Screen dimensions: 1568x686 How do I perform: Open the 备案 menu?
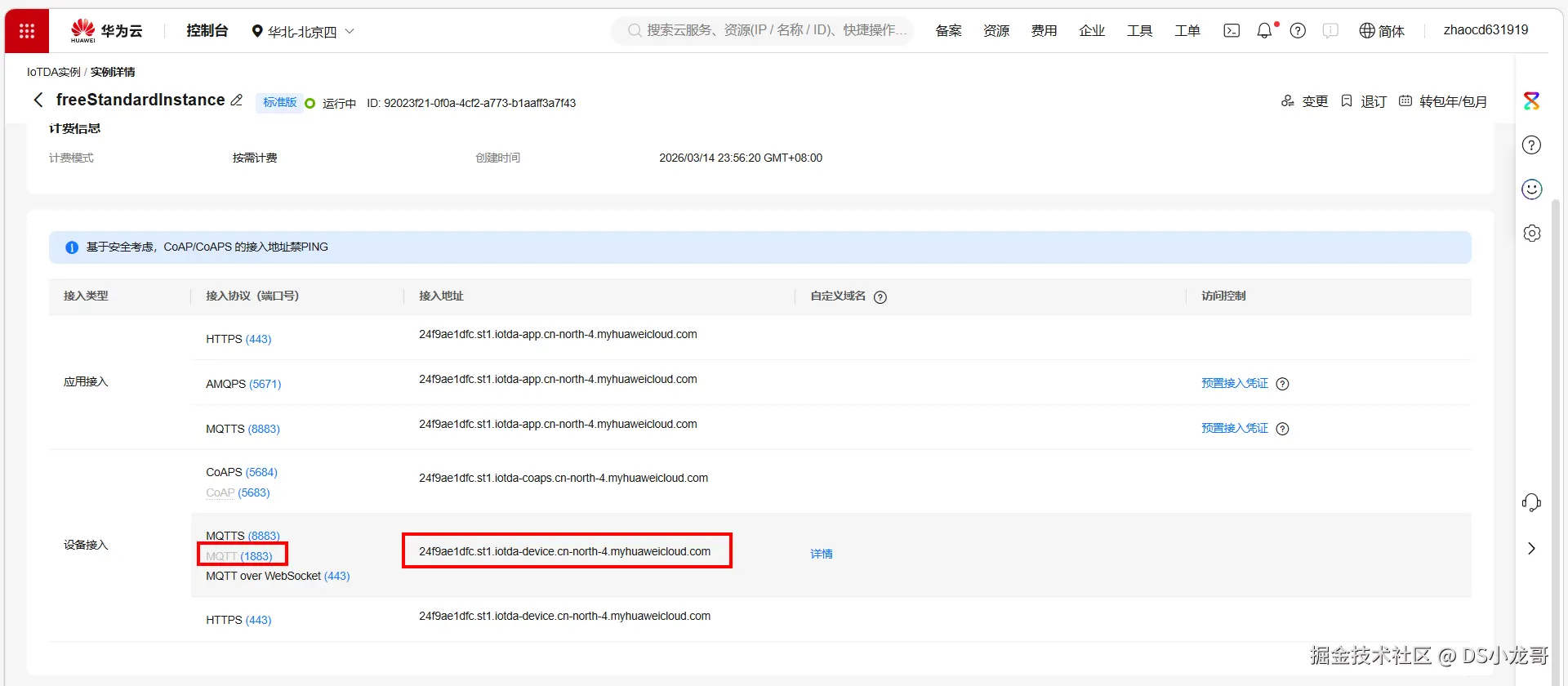point(948,31)
